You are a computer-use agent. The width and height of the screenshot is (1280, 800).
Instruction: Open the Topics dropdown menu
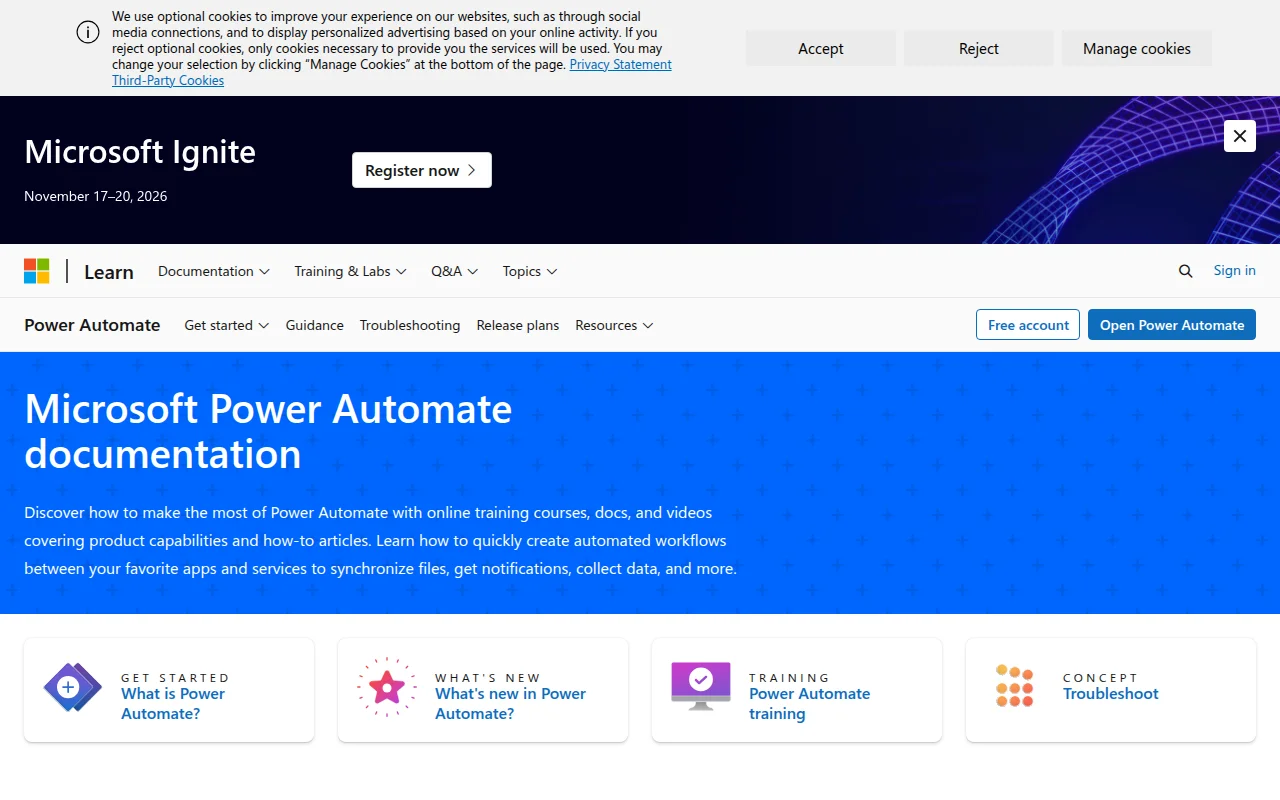point(530,271)
